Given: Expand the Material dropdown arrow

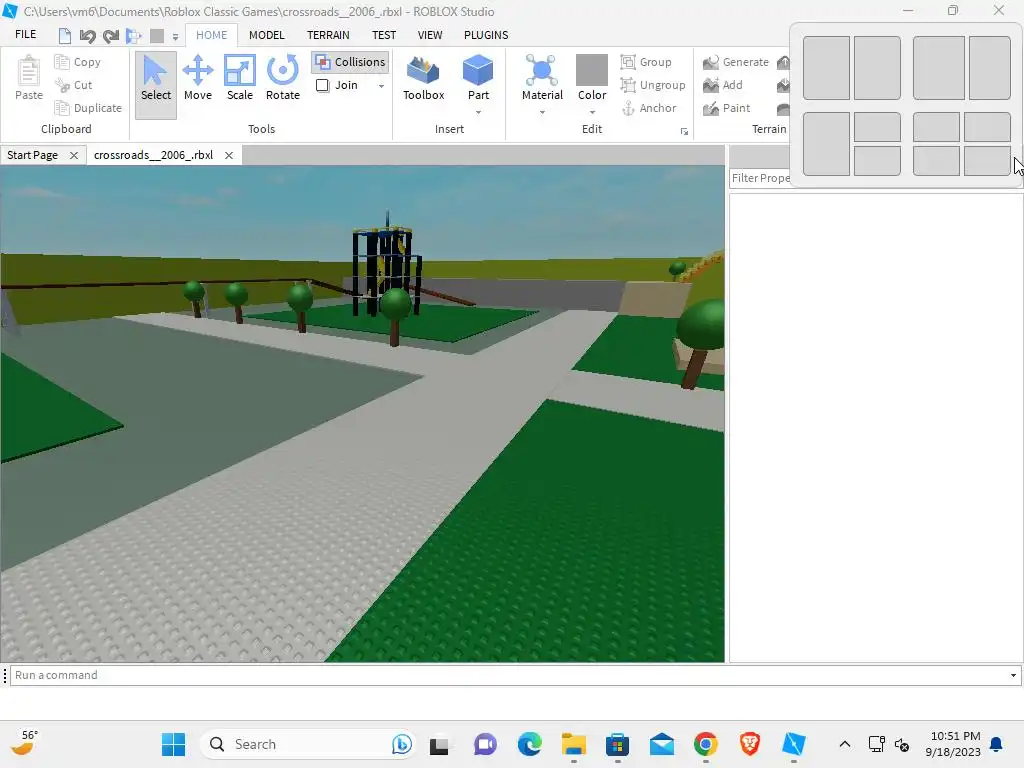Looking at the screenshot, I should (542, 112).
